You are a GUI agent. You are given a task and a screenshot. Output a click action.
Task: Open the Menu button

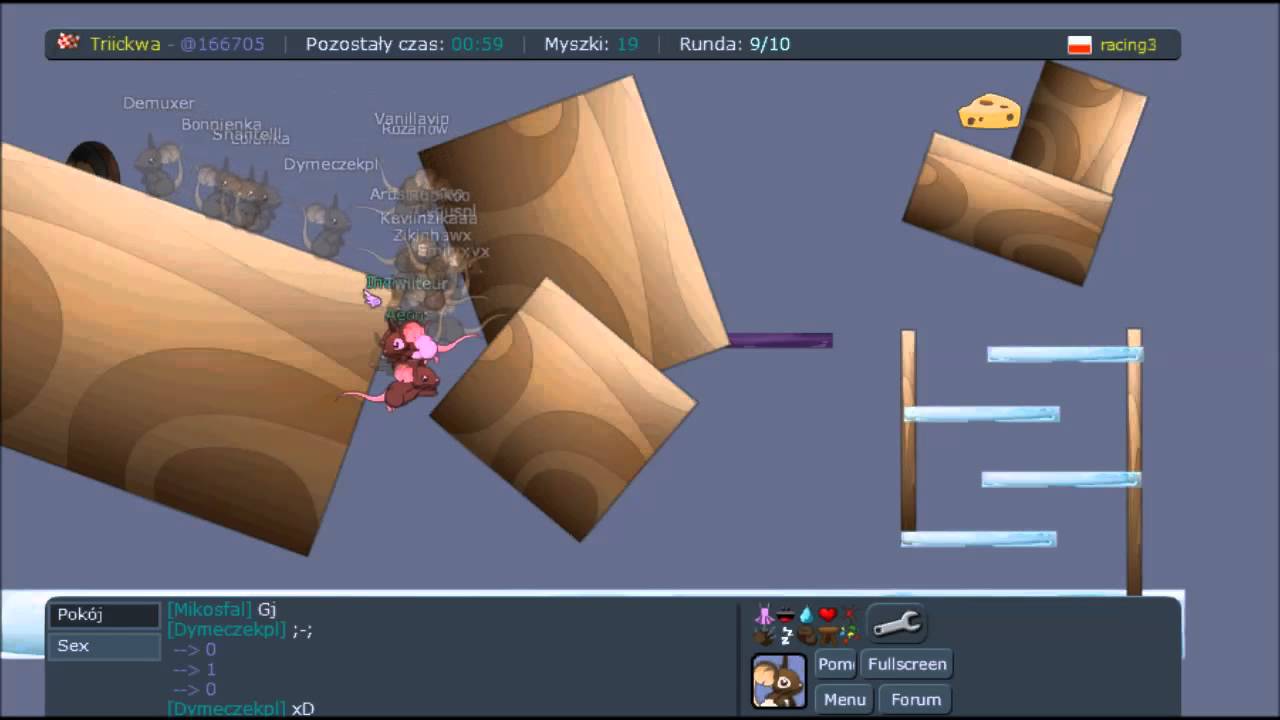[844, 699]
